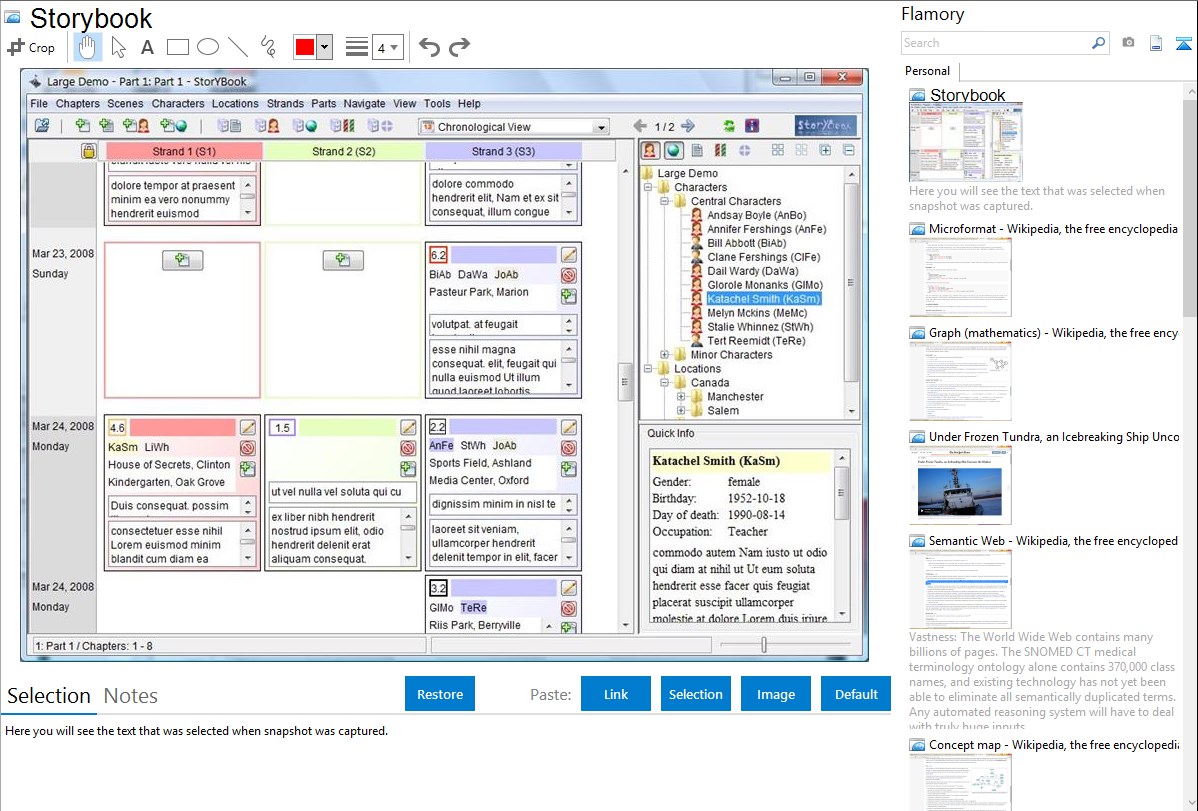Toggle the locations globe filter in tree panel
The image size is (1198, 811).
click(673, 151)
